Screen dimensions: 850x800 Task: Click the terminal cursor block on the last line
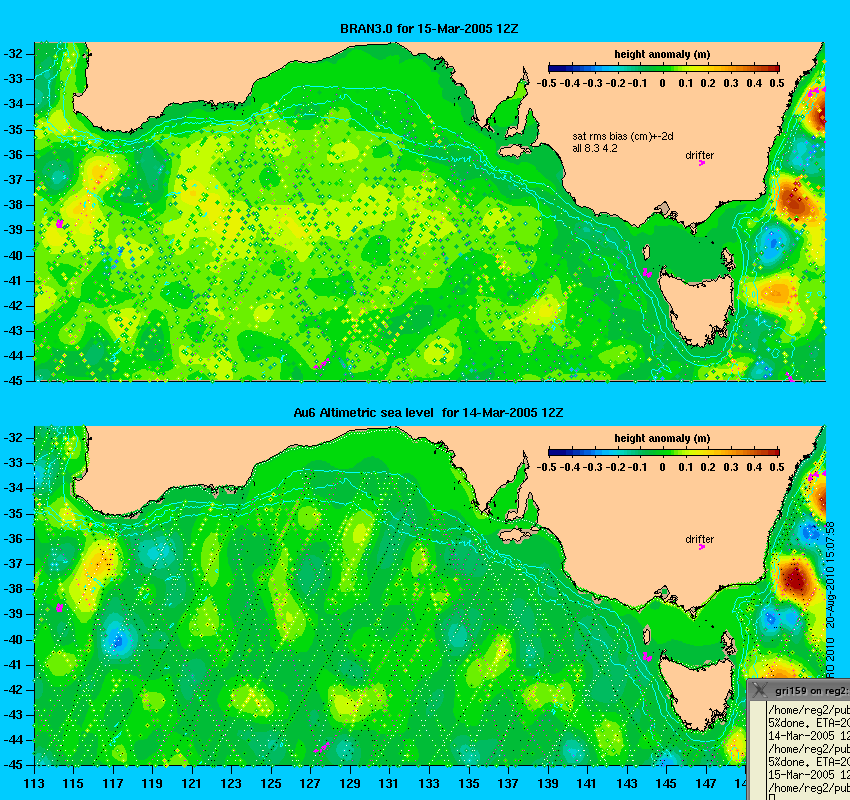pos(771,797)
